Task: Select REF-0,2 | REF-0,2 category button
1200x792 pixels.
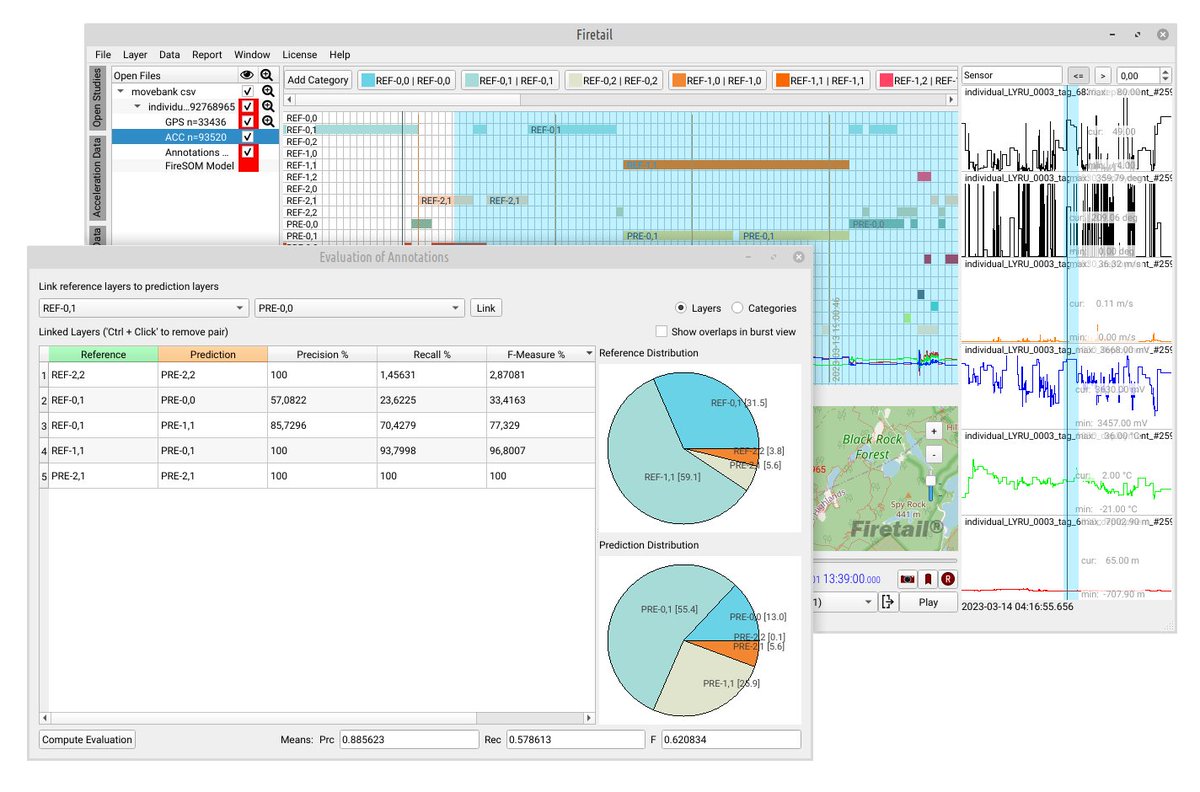Action: click(x=614, y=80)
